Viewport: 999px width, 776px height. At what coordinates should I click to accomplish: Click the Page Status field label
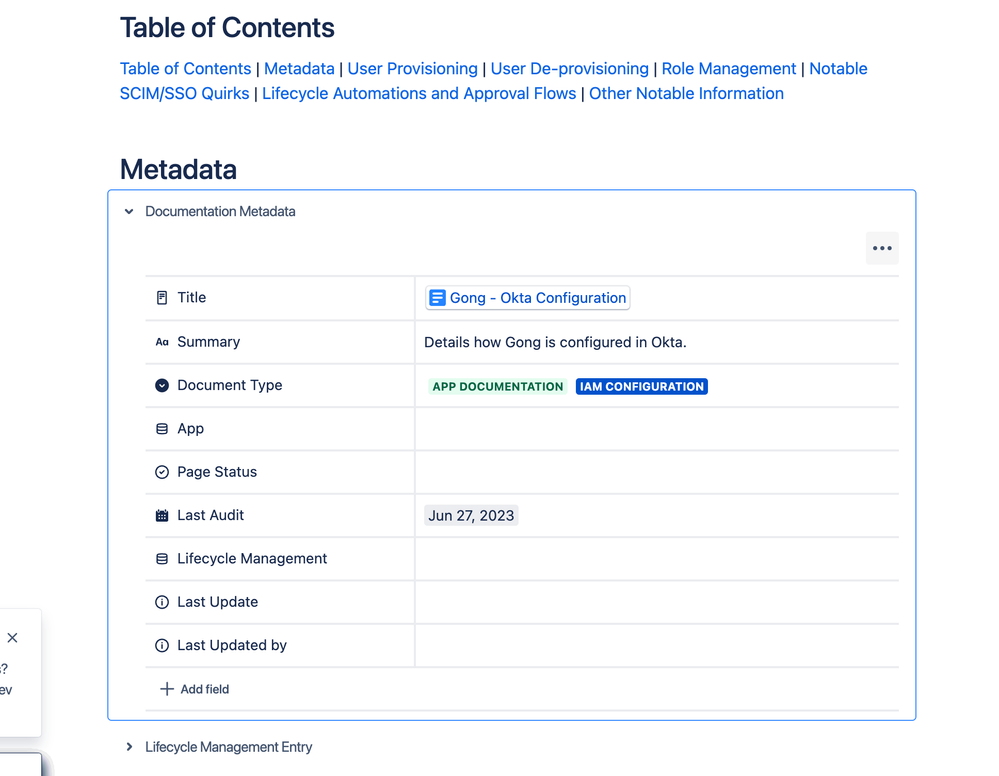[x=217, y=472]
